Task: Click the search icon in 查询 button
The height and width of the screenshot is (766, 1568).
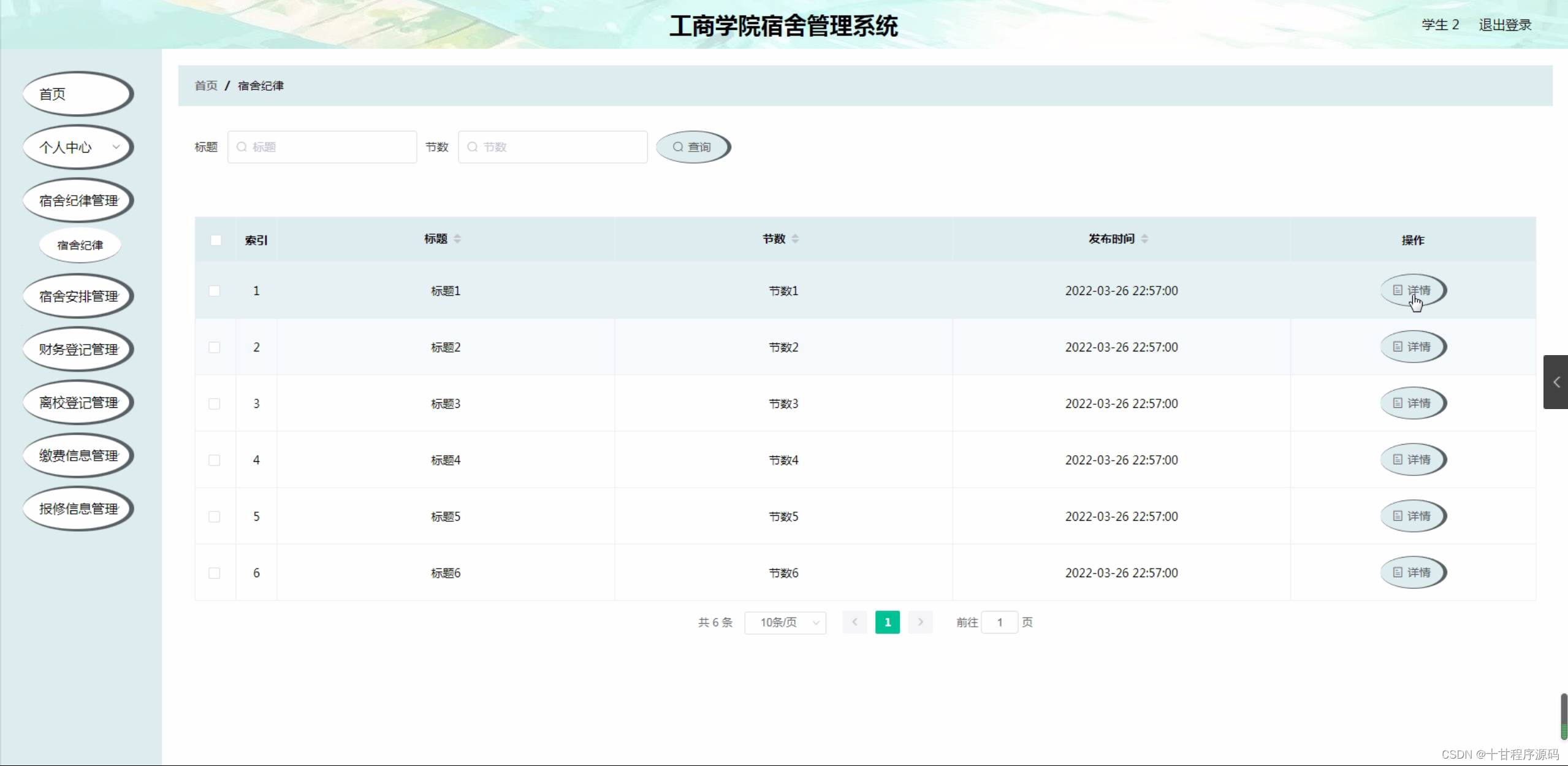Action: (x=678, y=147)
